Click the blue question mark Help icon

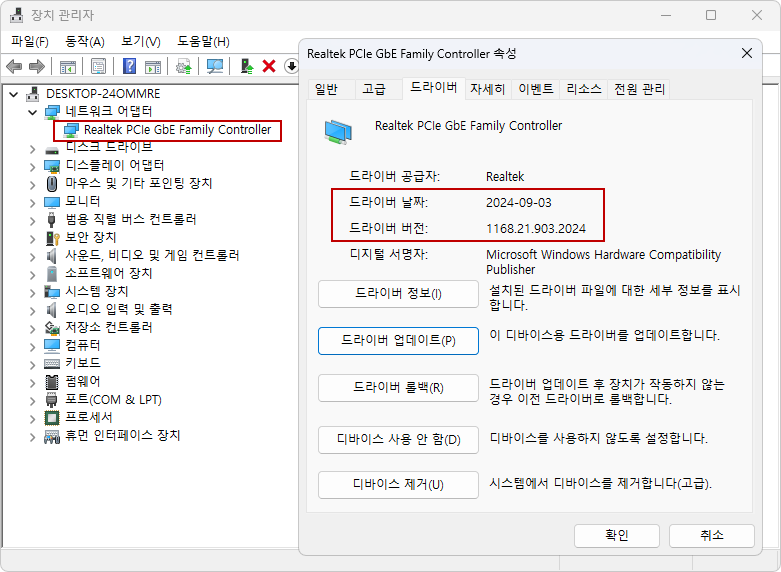coord(130,66)
